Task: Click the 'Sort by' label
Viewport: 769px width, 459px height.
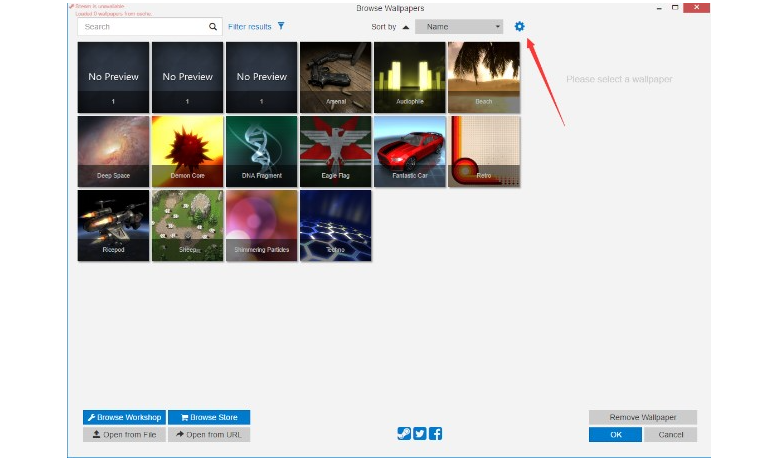Action: (x=384, y=27)
